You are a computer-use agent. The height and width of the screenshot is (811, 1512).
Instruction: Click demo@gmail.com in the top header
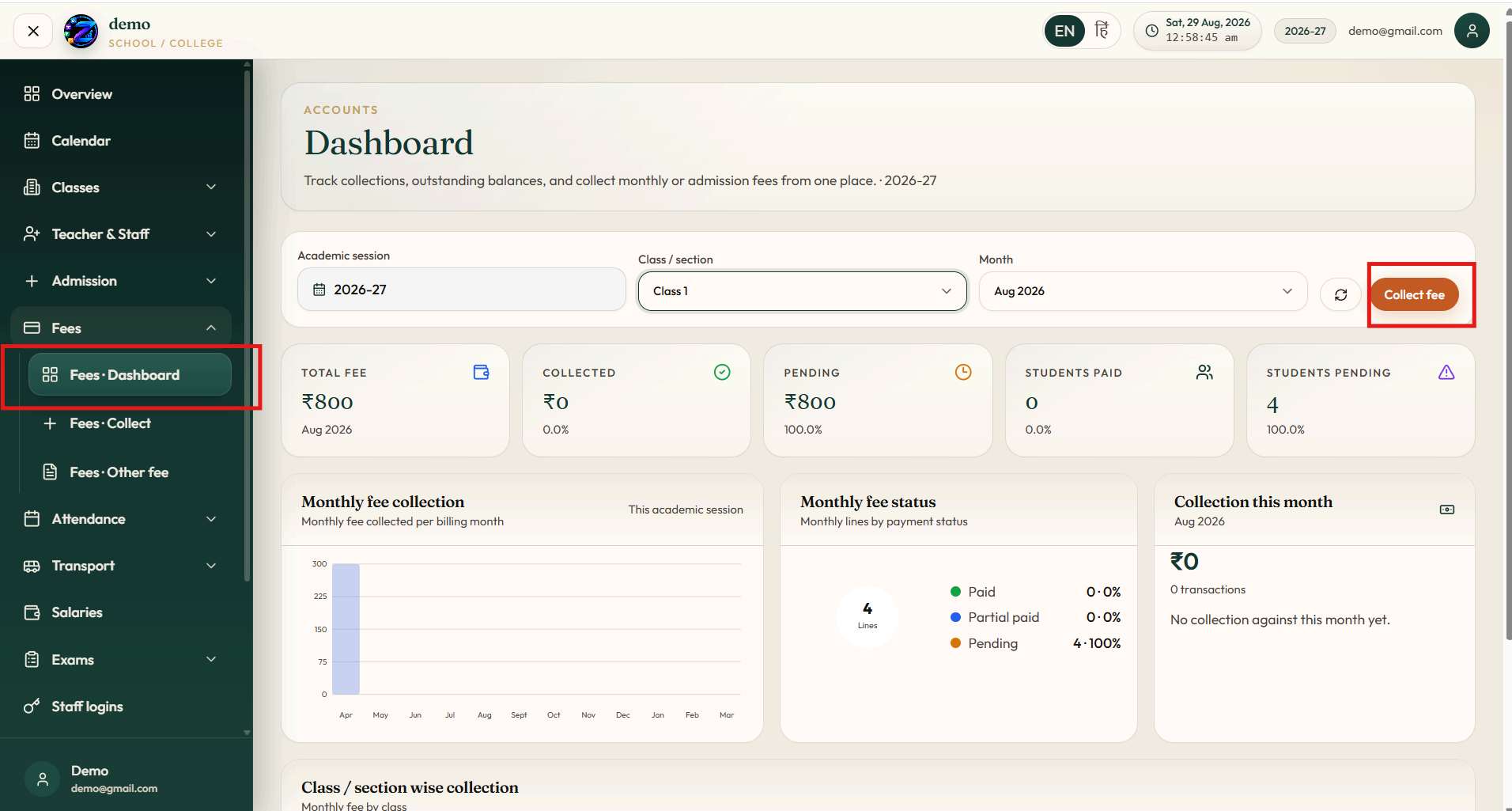pyautogui.click(x=1395, y=31)
